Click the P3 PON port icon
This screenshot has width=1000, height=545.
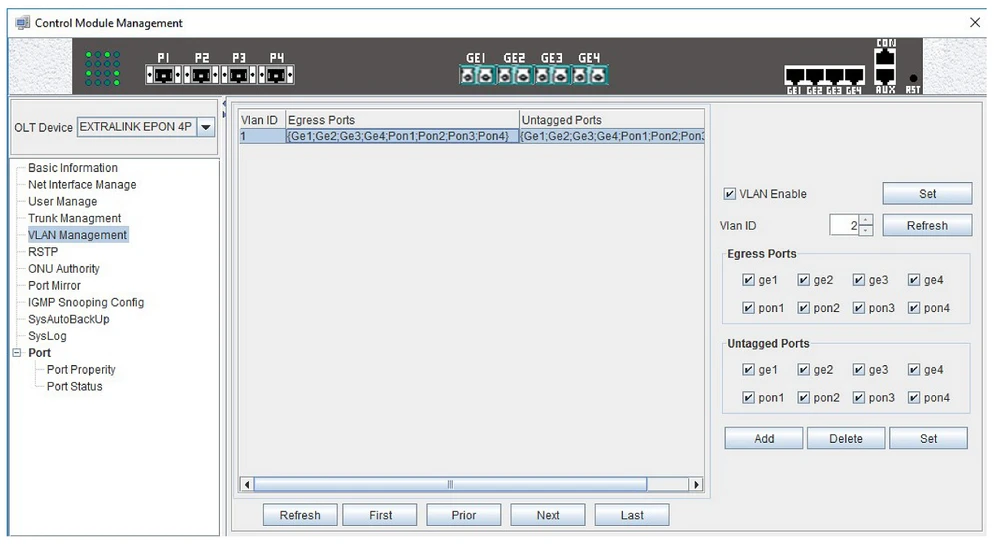239,75
